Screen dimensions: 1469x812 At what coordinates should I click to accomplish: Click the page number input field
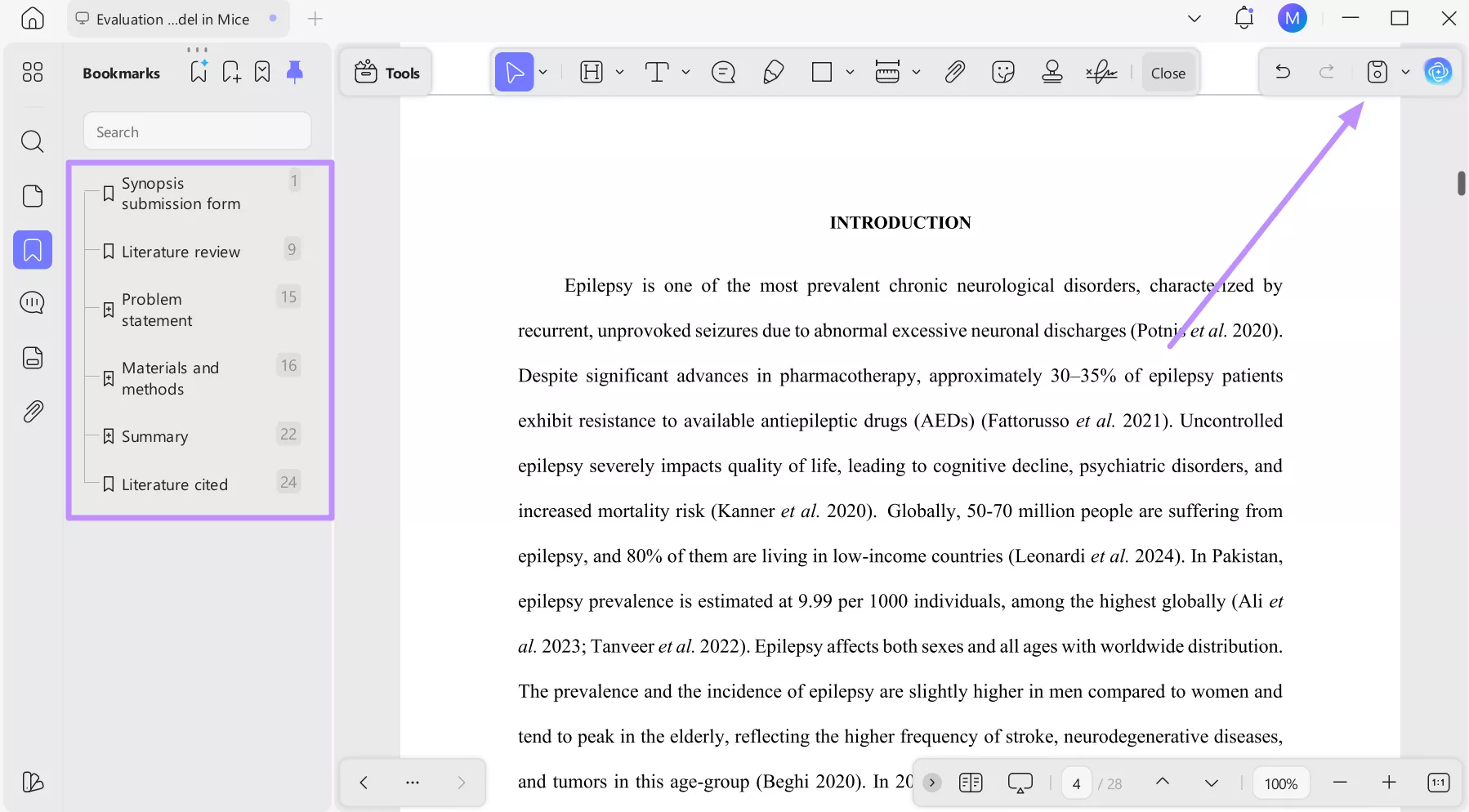click(1076, 783)
